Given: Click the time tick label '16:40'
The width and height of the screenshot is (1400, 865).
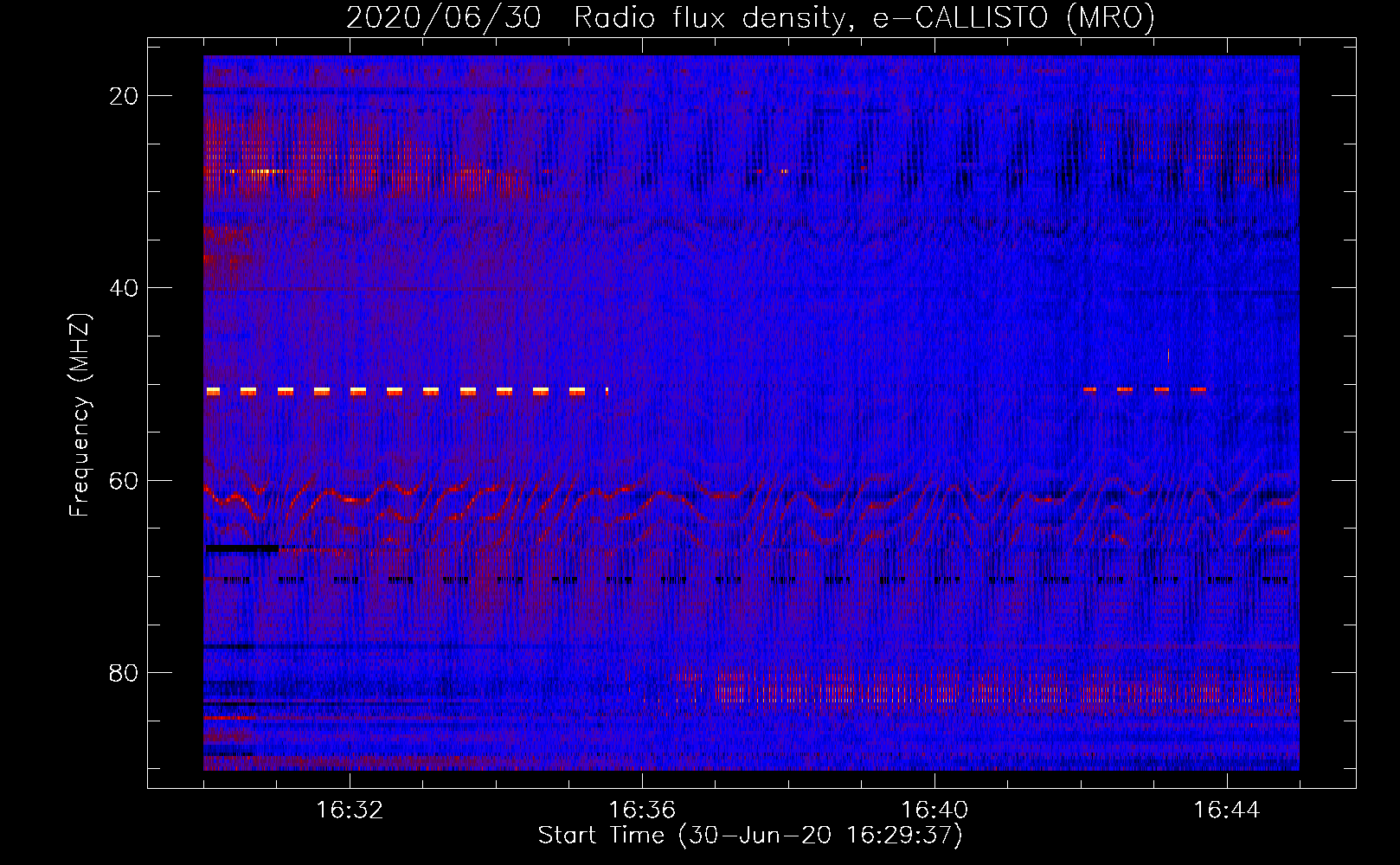Looking at the screenshot, I should point(934,811).
